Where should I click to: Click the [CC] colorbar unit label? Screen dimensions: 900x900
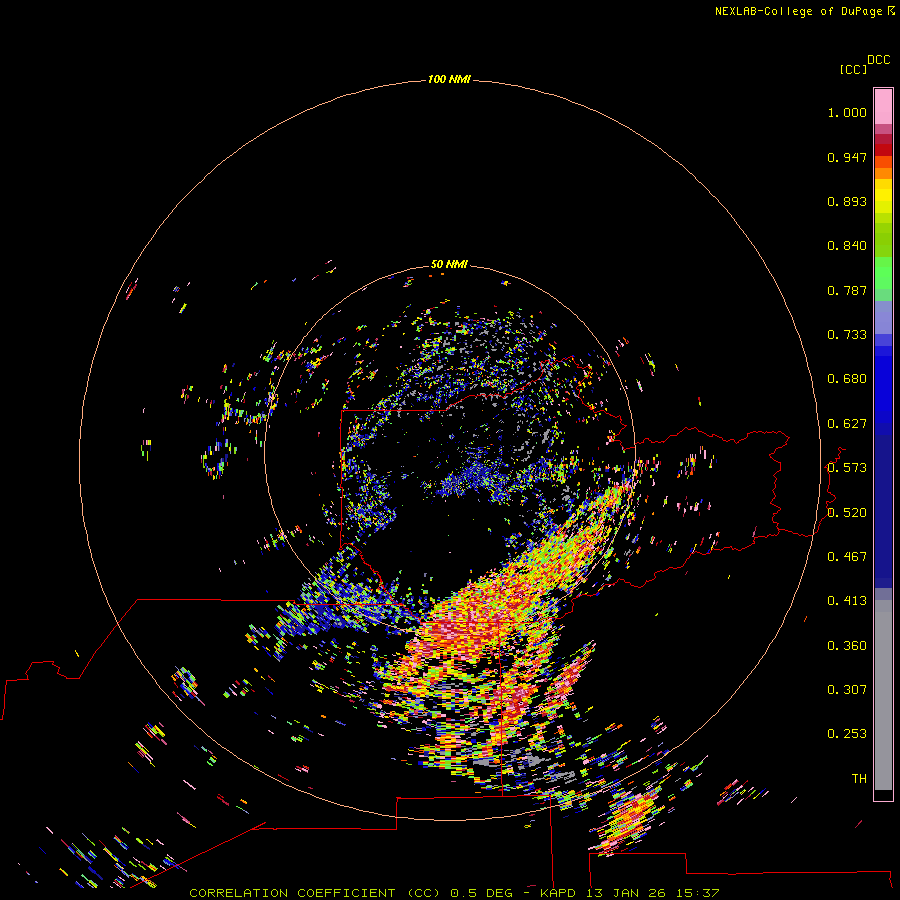coord(853,69)
